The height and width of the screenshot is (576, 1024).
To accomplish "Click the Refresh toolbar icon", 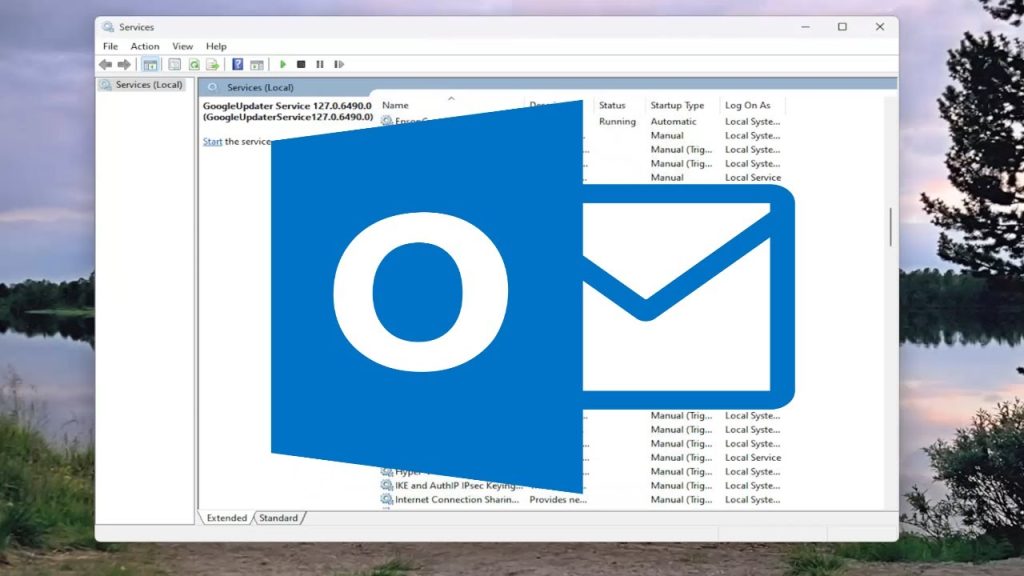I will [x=194, y=65].
